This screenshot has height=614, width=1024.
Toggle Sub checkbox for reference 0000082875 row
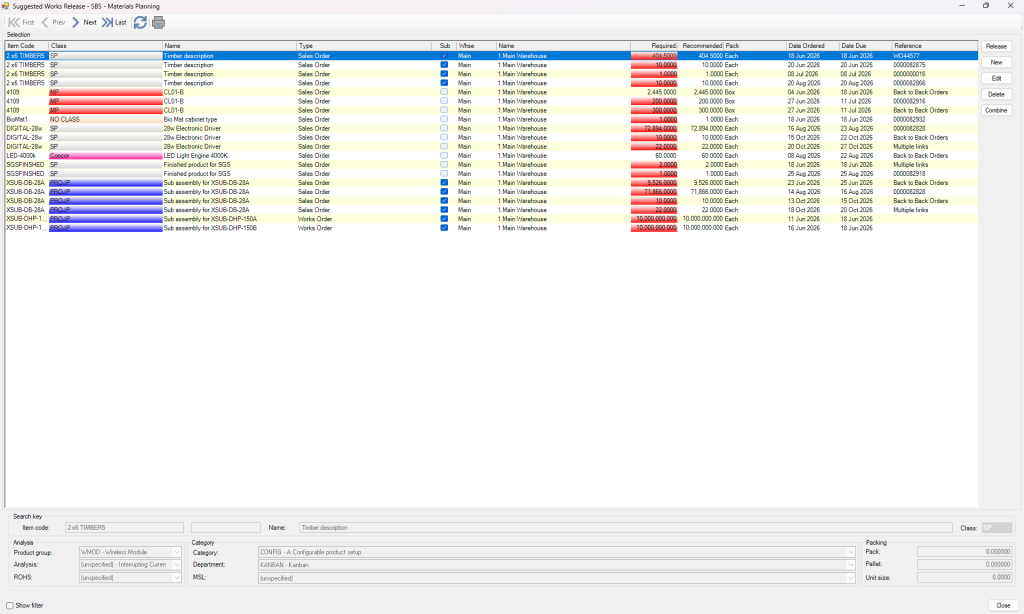click(x=444, y=65)
